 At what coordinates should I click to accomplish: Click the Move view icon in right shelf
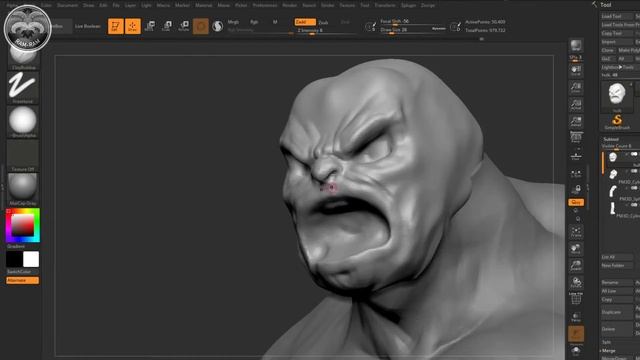576,249
